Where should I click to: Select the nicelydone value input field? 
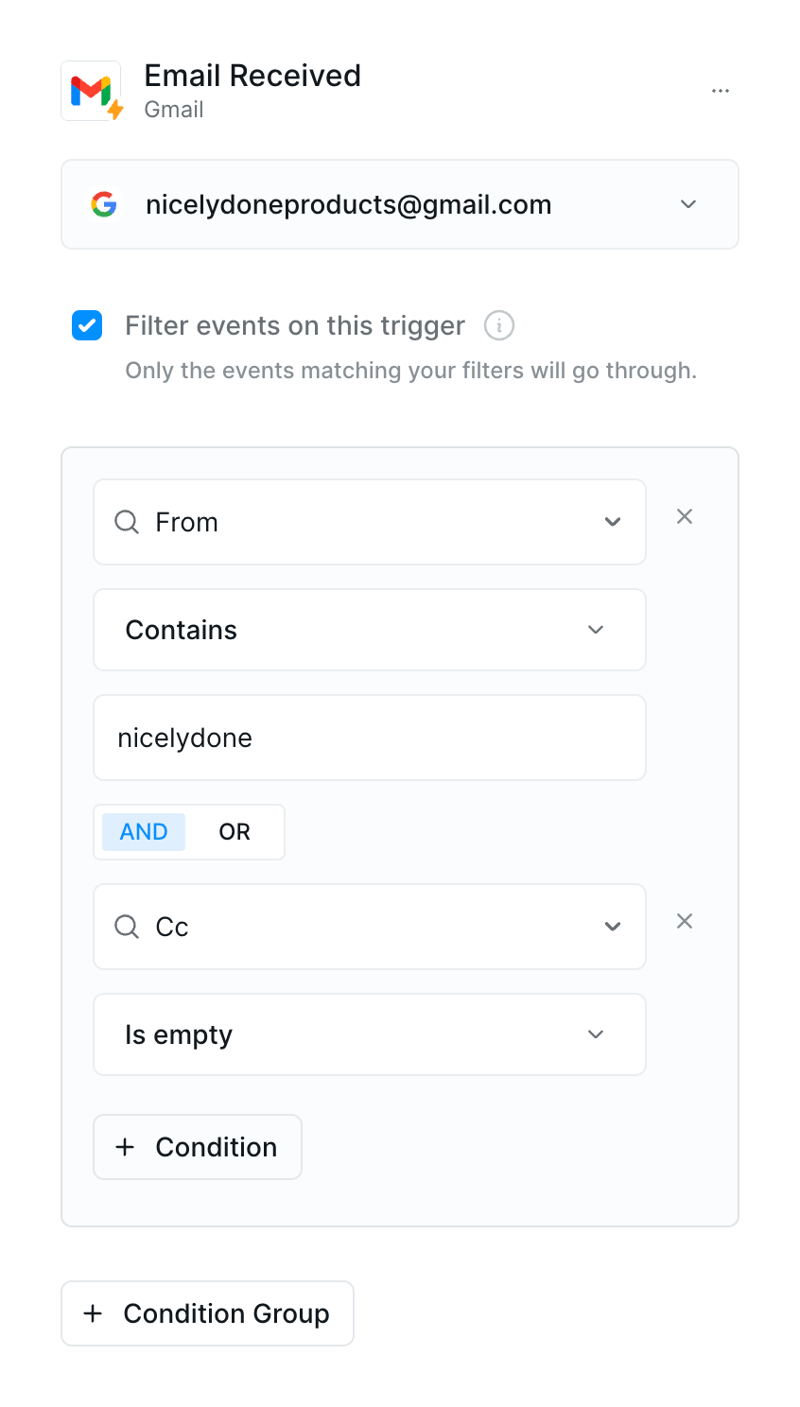(369, 737)
